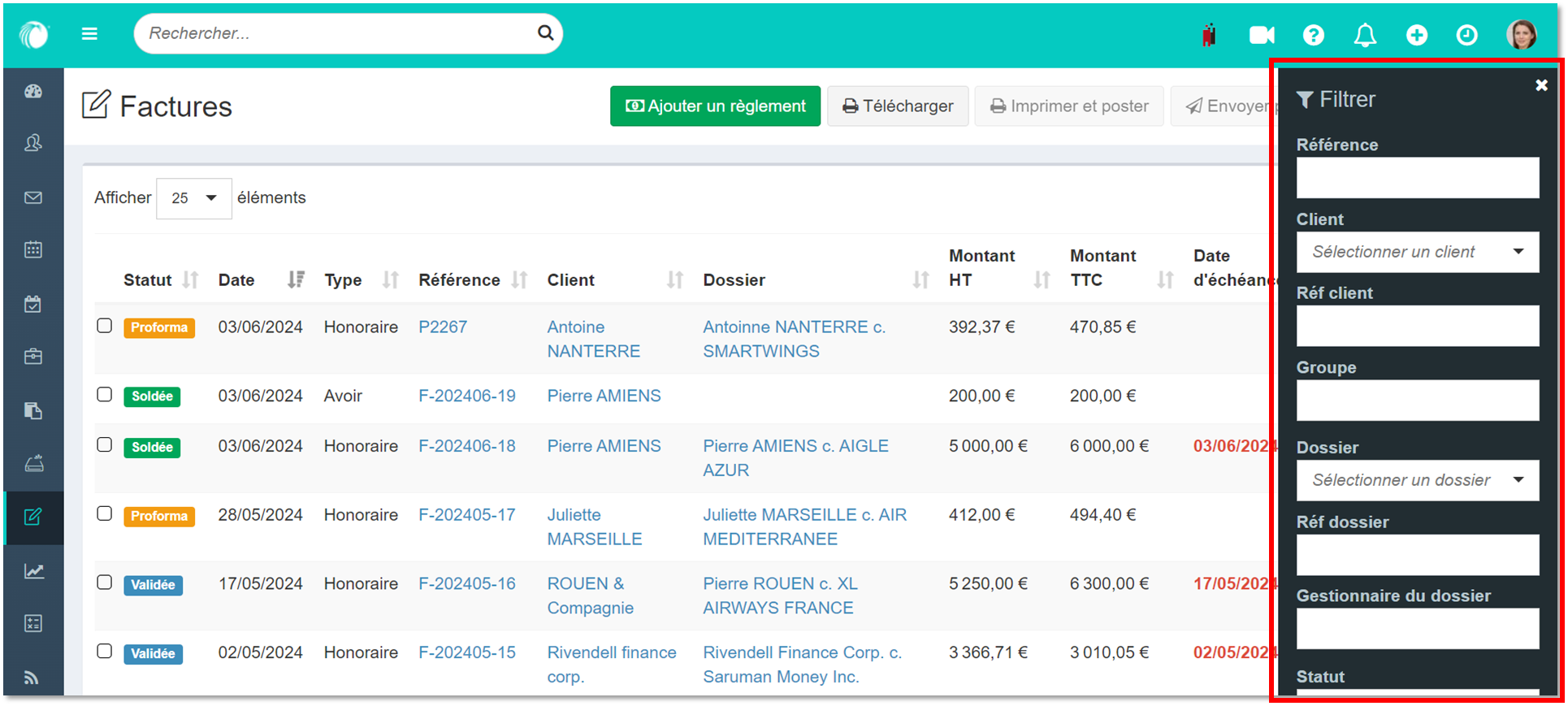This screenshot has width=1568, height=706.
Task: Open the clock timer icon
Action: pyautogui.click(x=1466, y=35)
